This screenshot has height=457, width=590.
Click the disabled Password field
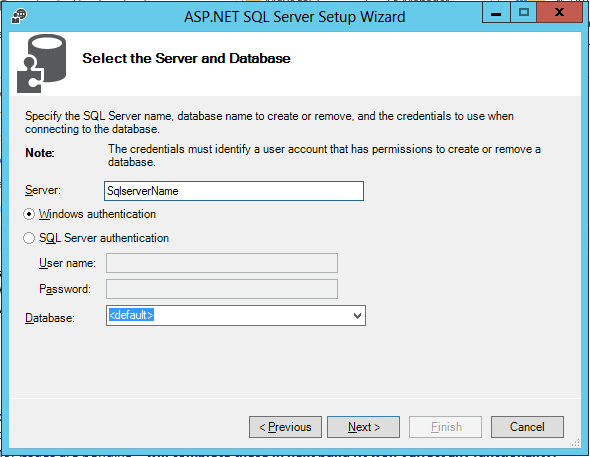pyautogui.click(x=222, y=289)
